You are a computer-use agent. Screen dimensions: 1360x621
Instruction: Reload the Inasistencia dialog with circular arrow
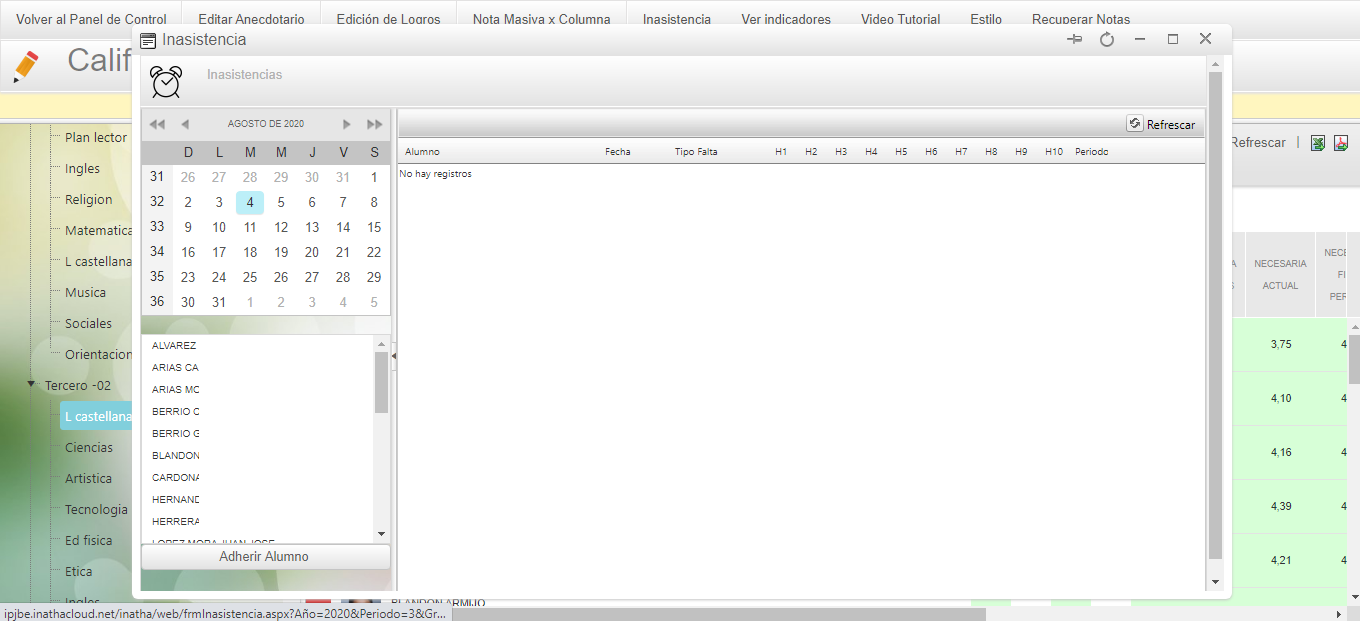coord(1107,39)
